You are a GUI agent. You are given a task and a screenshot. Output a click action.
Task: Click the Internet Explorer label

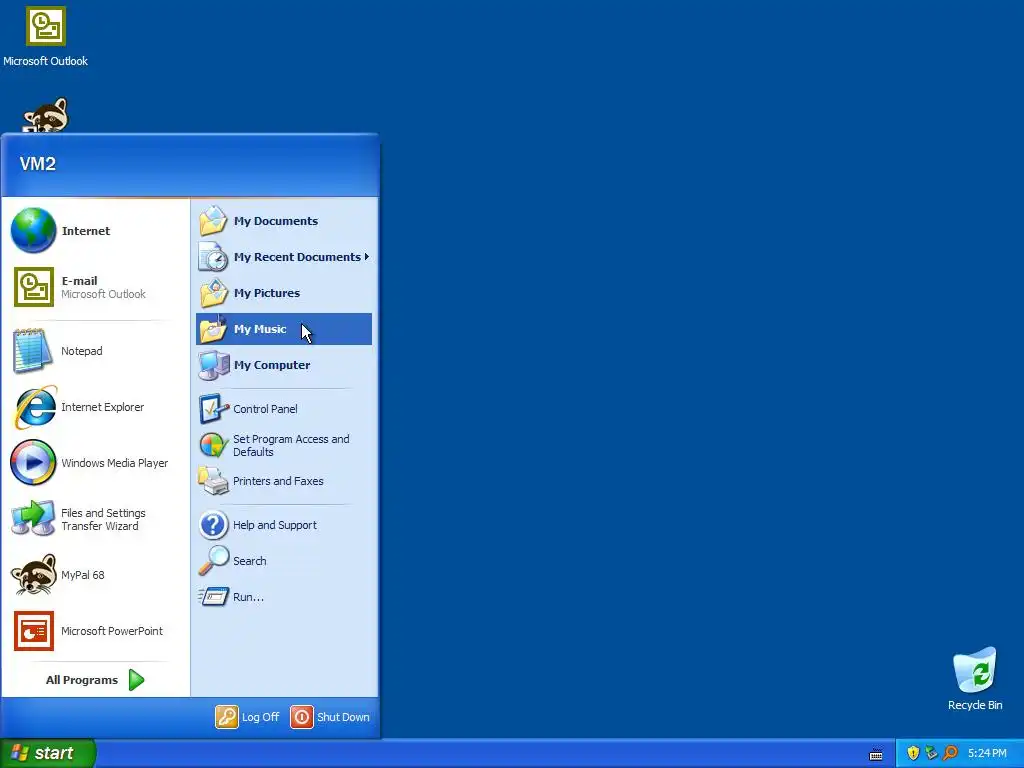[x=103, y=407]
